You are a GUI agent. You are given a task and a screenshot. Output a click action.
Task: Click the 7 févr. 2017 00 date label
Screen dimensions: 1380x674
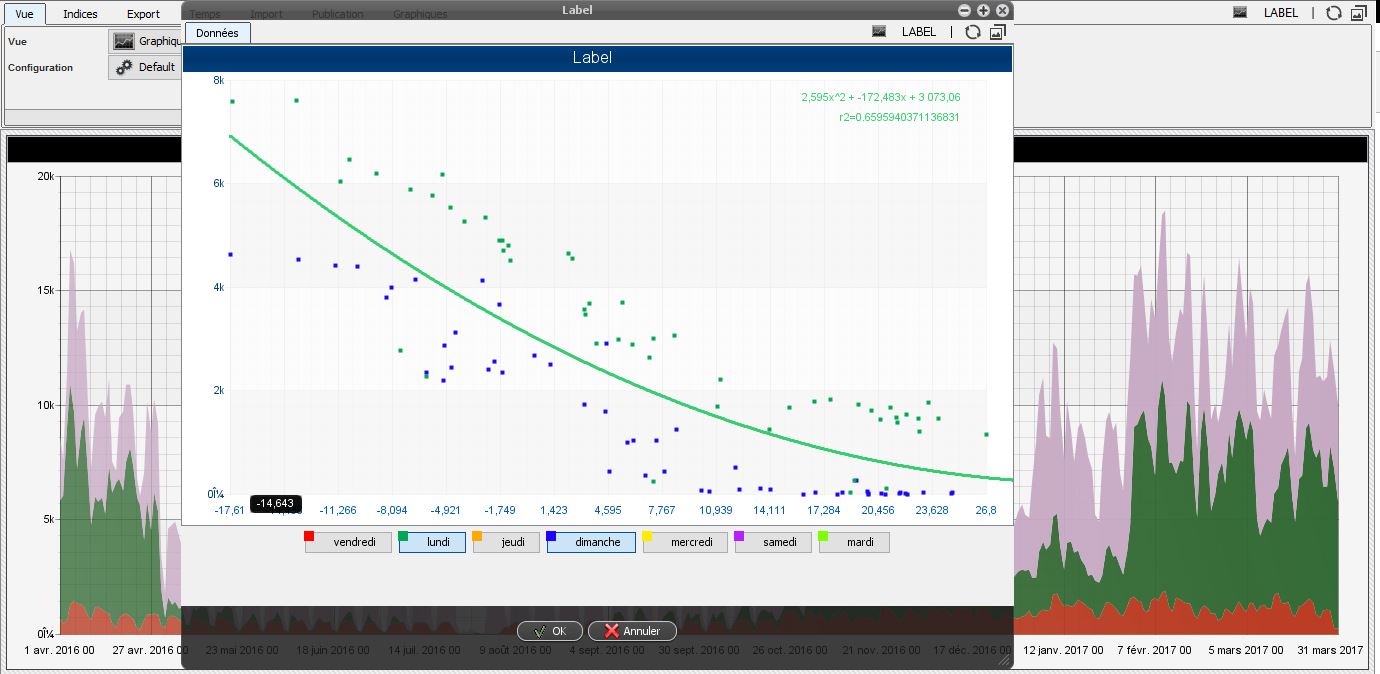click(1156, 650)
